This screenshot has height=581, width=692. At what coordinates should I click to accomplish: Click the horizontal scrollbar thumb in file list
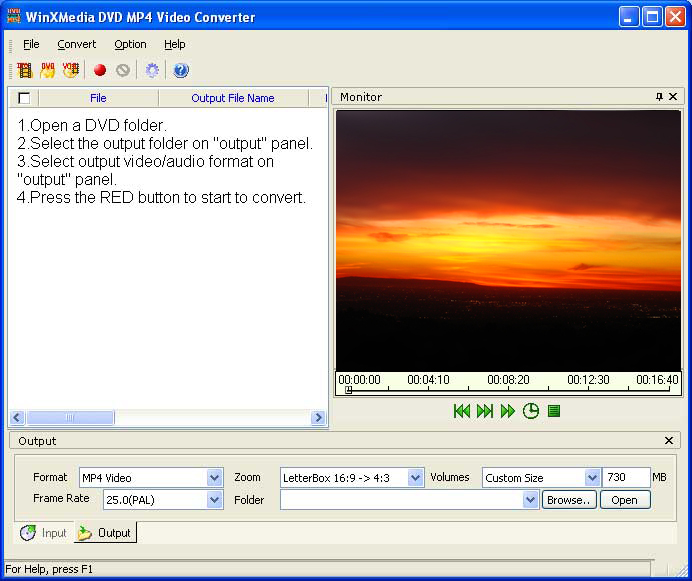(70, 417)
